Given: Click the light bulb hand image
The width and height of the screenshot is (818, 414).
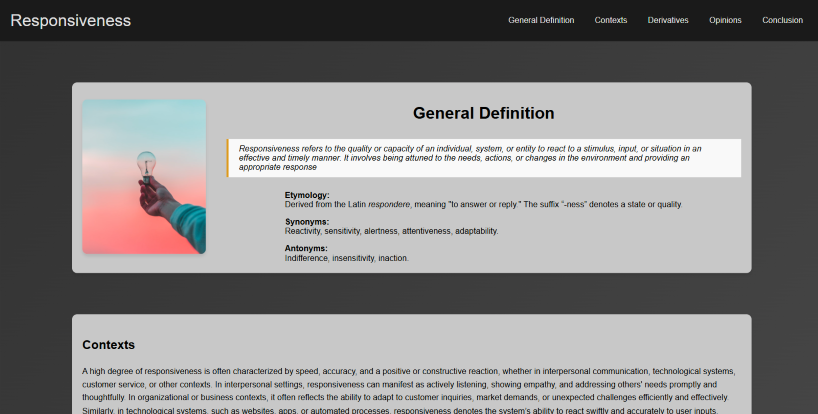Looking at the screenshot, I should coord(144,177).
